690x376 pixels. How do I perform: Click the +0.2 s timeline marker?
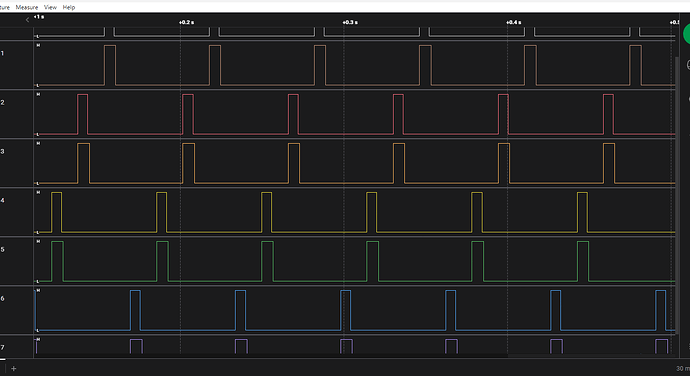(186, 22)
